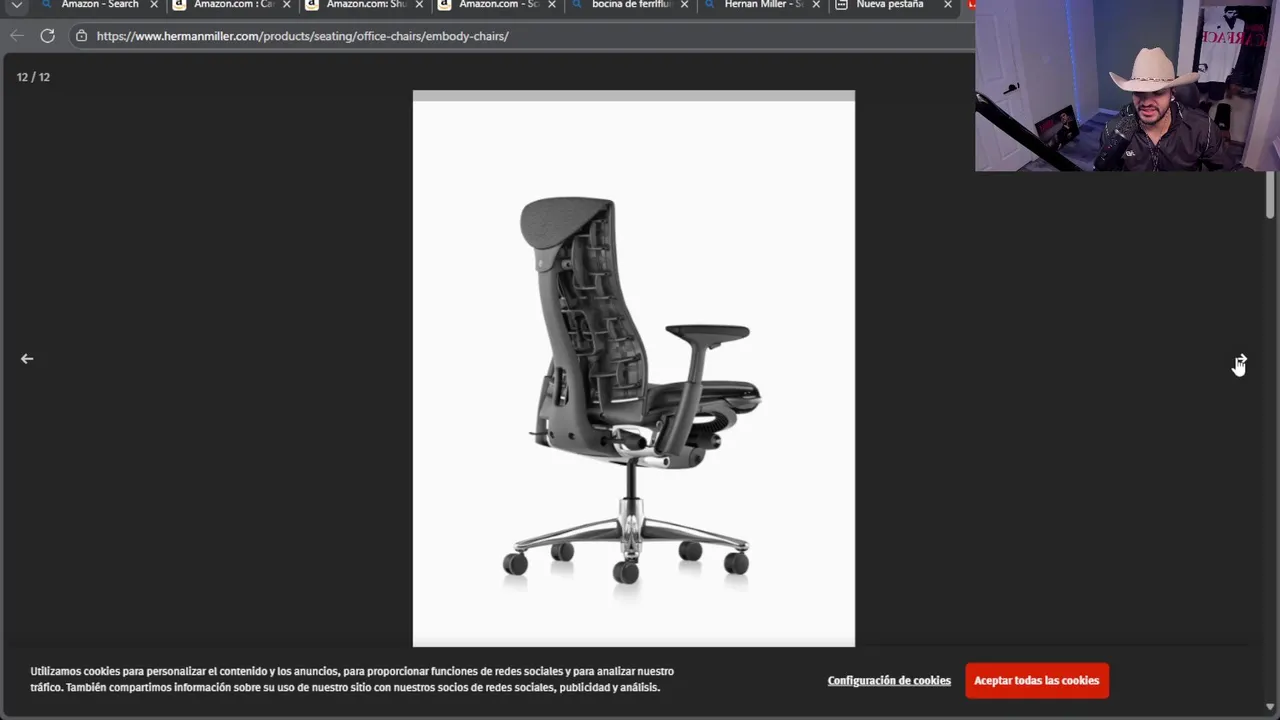Open Configuración de cookies link
Image resolution: width=1280 pixels, height=720 pixels.
click(889, 681)
